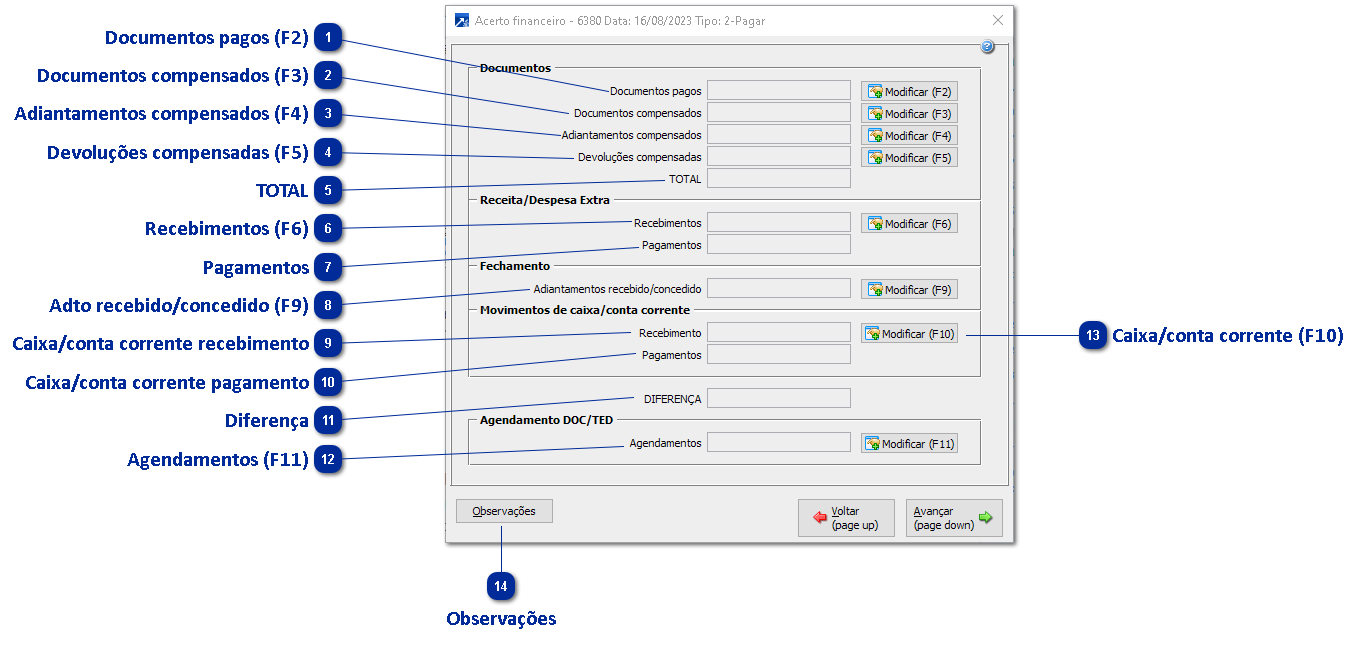
Task: Click the 'DIFERENÇA' label text
Action: pos(672,399)
